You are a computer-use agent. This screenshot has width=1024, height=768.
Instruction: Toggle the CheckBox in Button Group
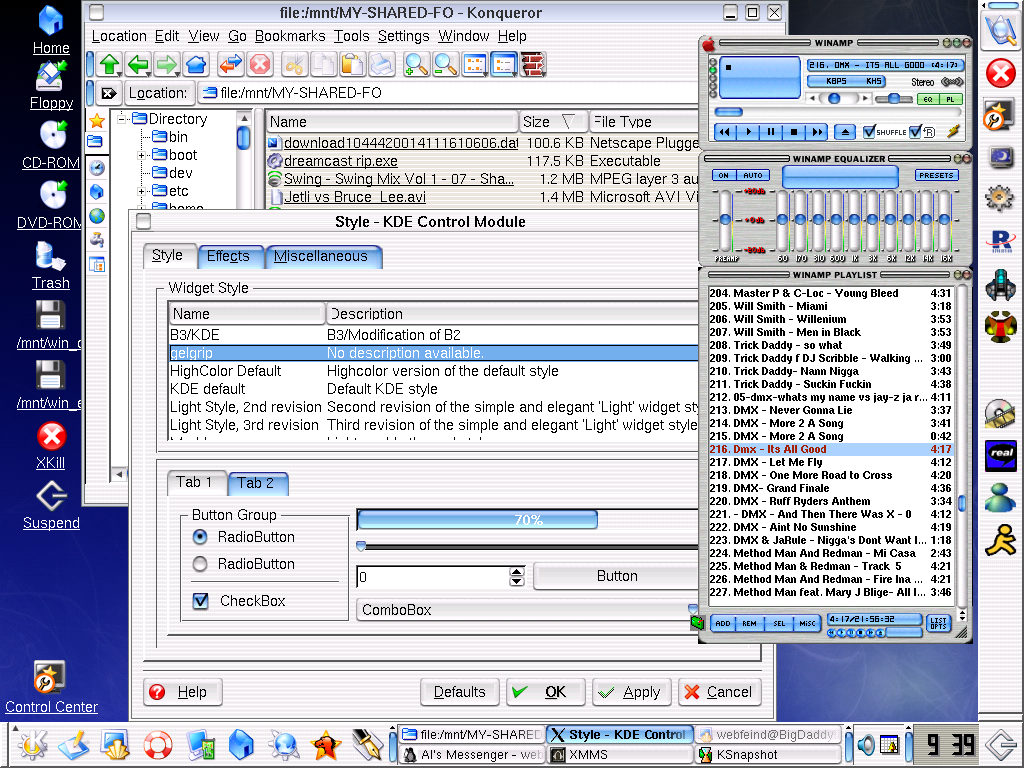(x=200, y=601)
